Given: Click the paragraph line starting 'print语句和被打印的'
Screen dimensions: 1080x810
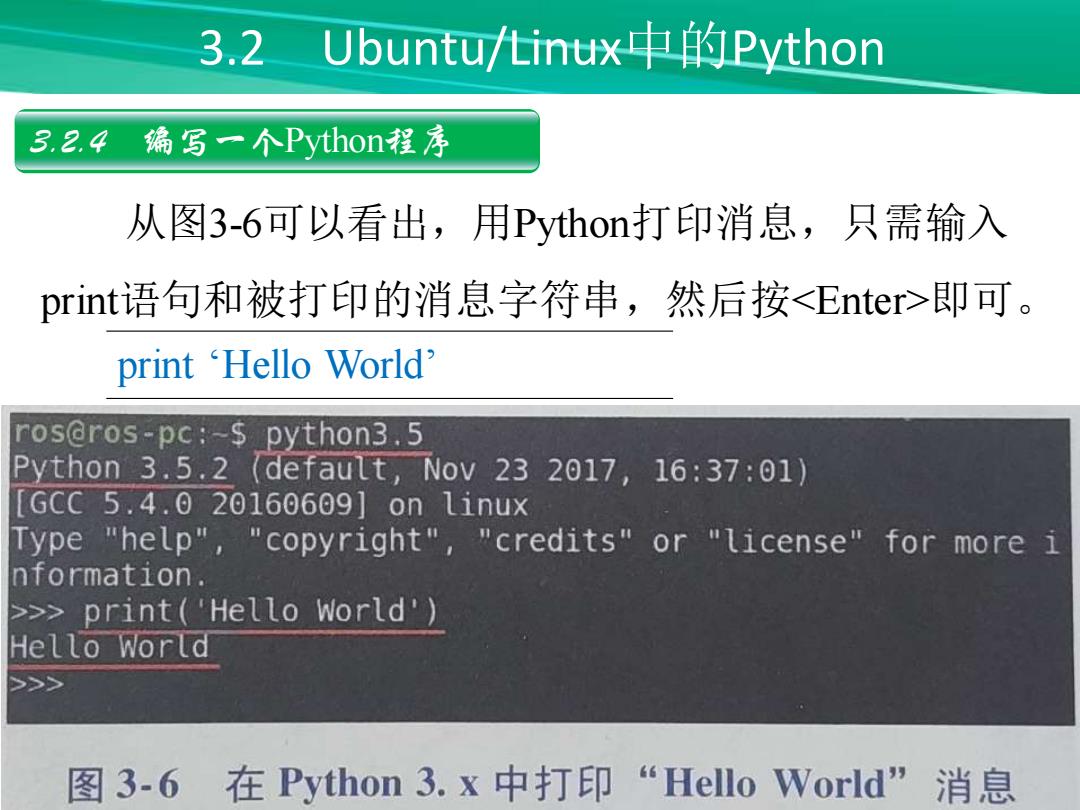Looking at the screenshot, I should (538, 300).
